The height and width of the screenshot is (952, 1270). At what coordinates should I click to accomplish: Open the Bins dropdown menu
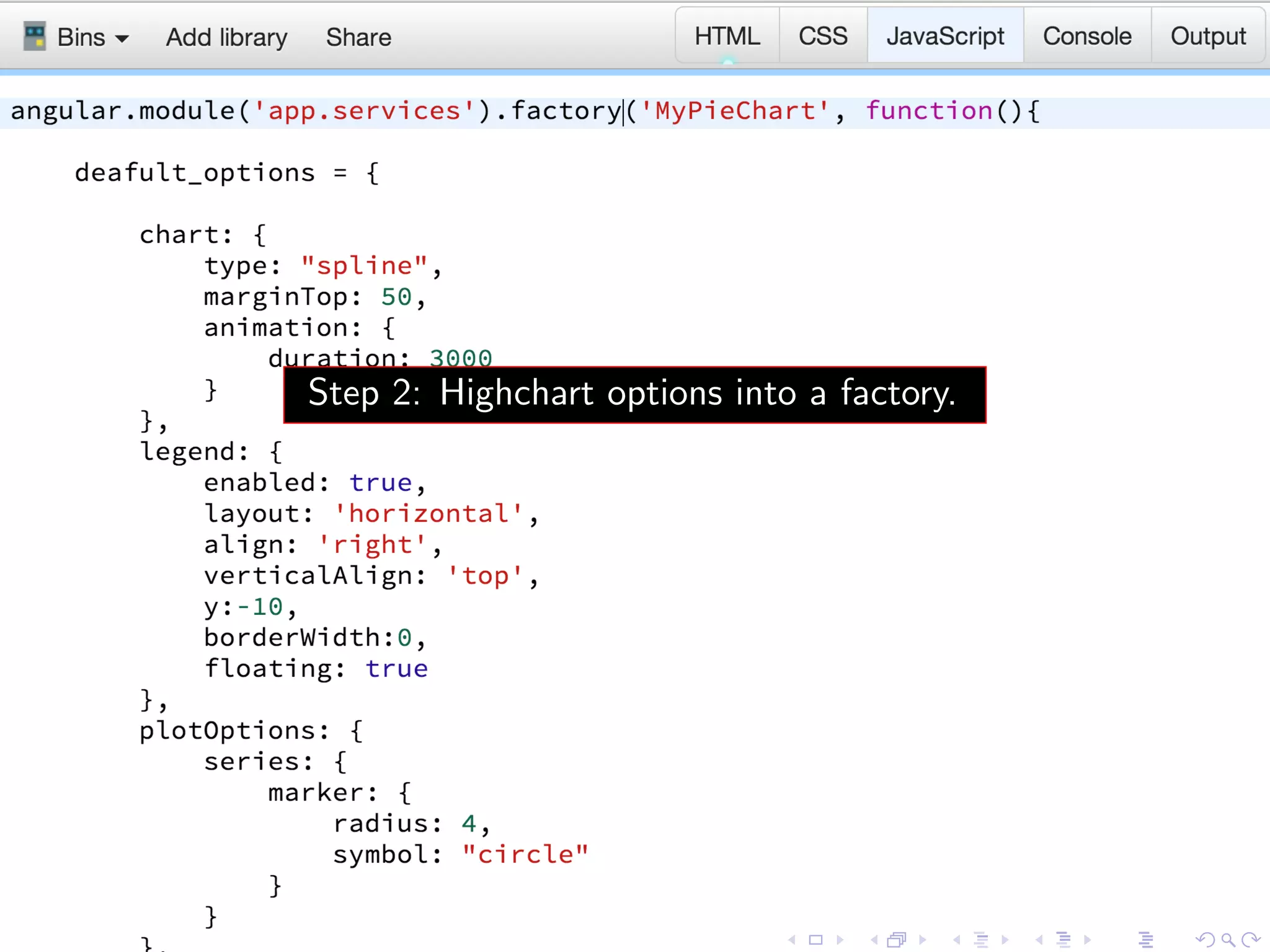click(93, 37)
